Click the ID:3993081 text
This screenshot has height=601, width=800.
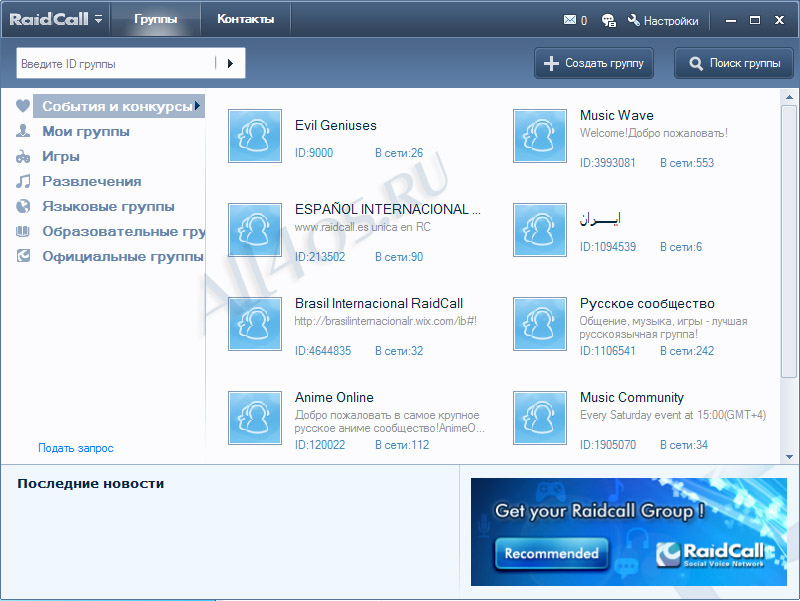(x=608, y=163)
